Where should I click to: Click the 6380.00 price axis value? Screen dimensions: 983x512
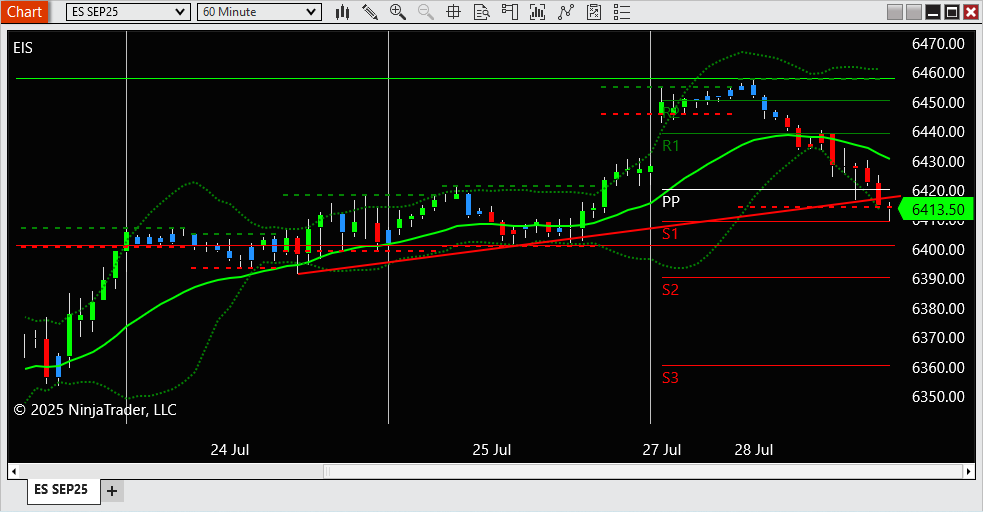point(938,308)
